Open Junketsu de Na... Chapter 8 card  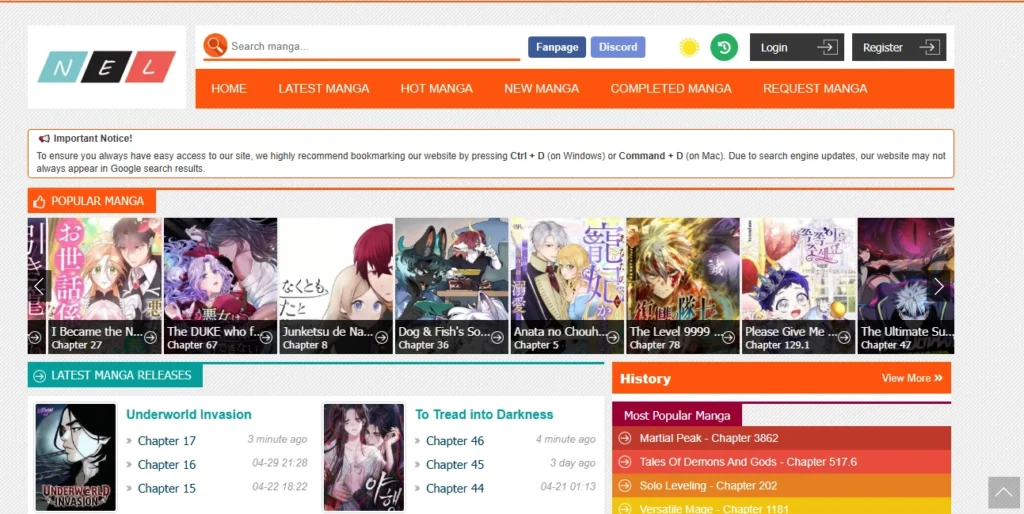(336, 286)
